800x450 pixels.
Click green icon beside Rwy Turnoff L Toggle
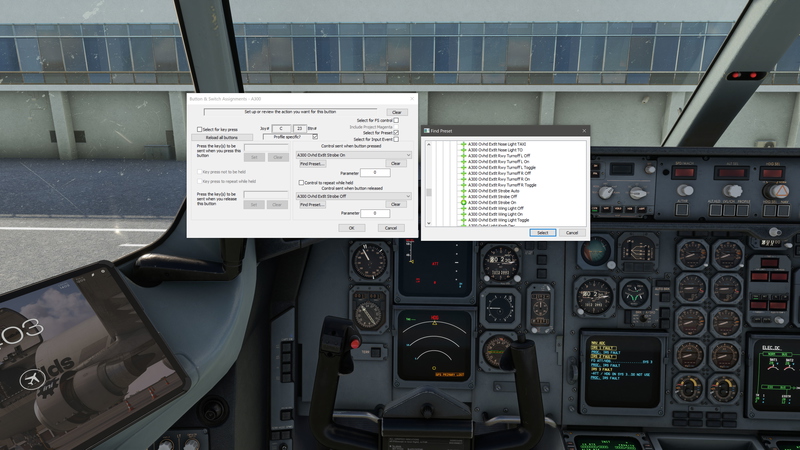[463, 167]
